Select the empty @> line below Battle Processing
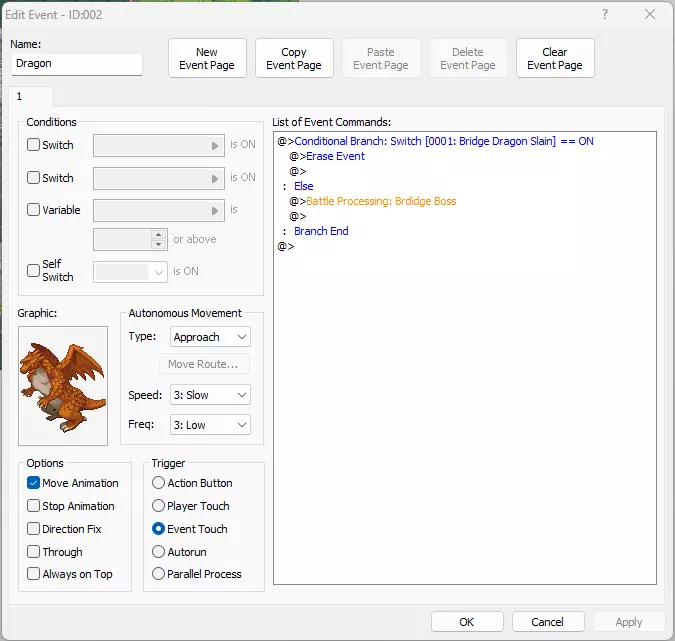This screenshot has width=675, height=641. [298, 216]
